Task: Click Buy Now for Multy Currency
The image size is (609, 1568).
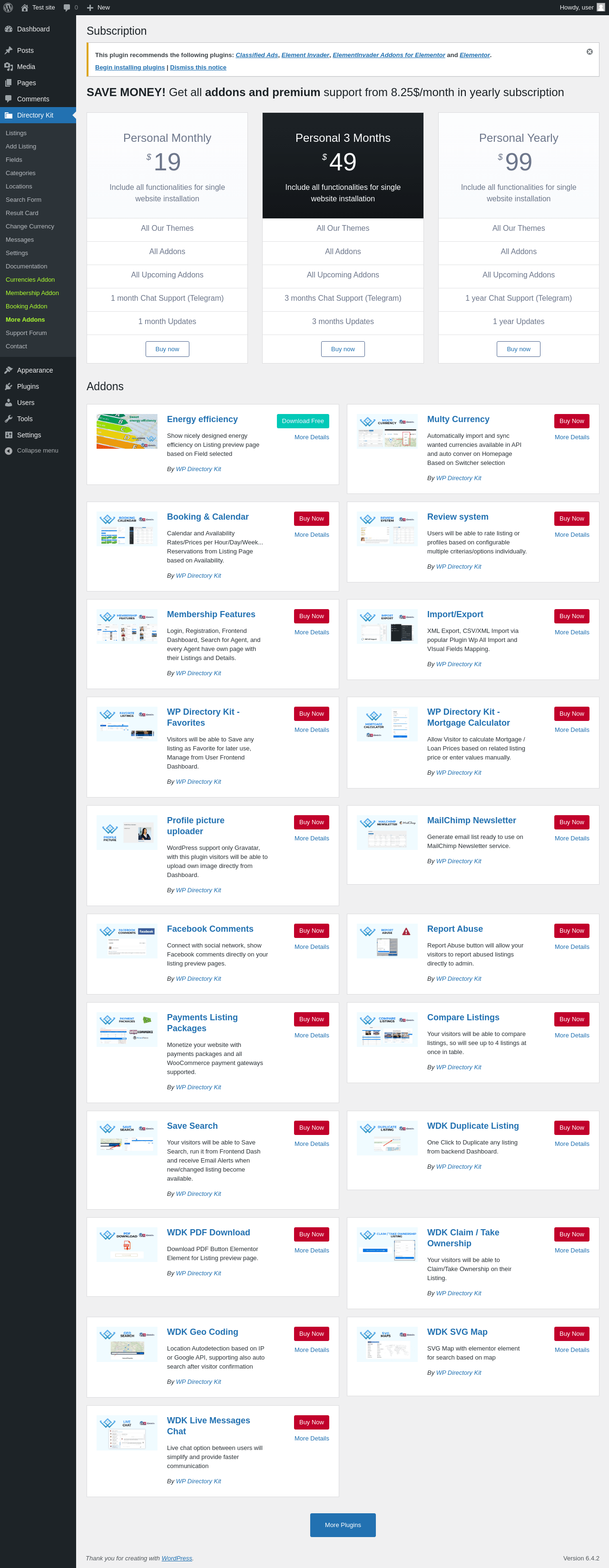Action: pos(572,421)
